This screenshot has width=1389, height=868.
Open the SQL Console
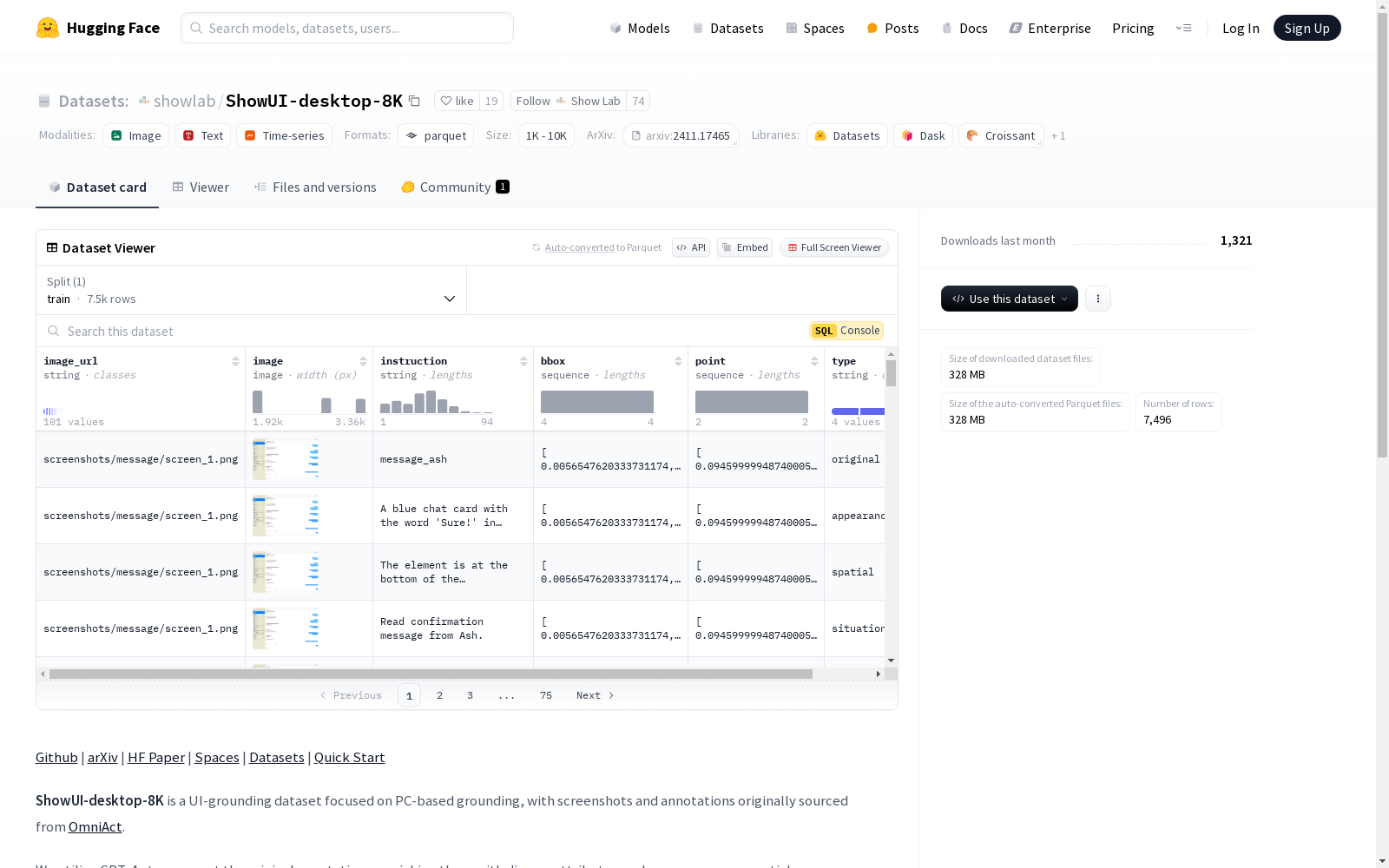pyautogui.click(x=846, y=331)
